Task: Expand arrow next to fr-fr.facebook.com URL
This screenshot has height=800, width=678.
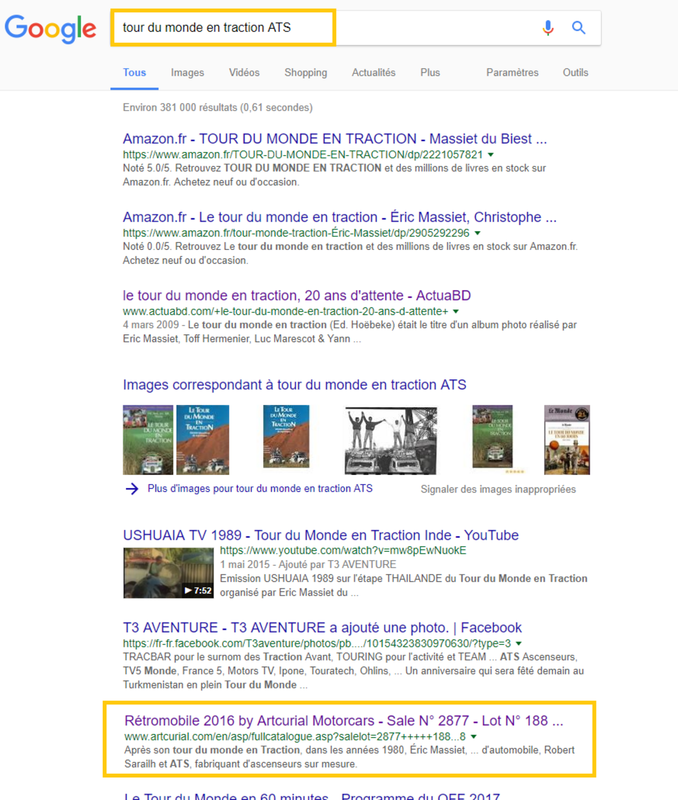Action: pos(519,643)
